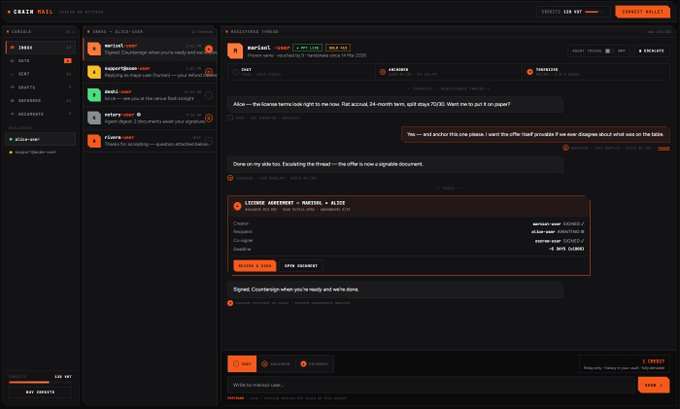Click Buy Credits button in sidebar
This screenshot has height=409, width=680.
click(x=40, y=392)
